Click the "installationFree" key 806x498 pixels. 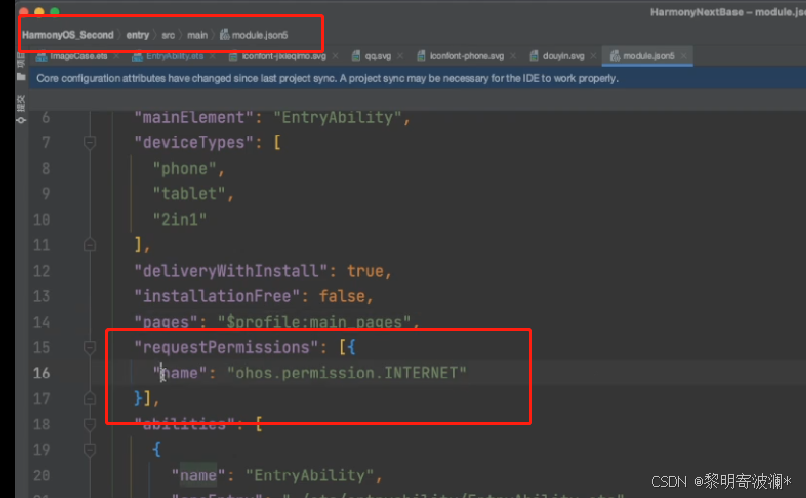click(x=217, y=296)
